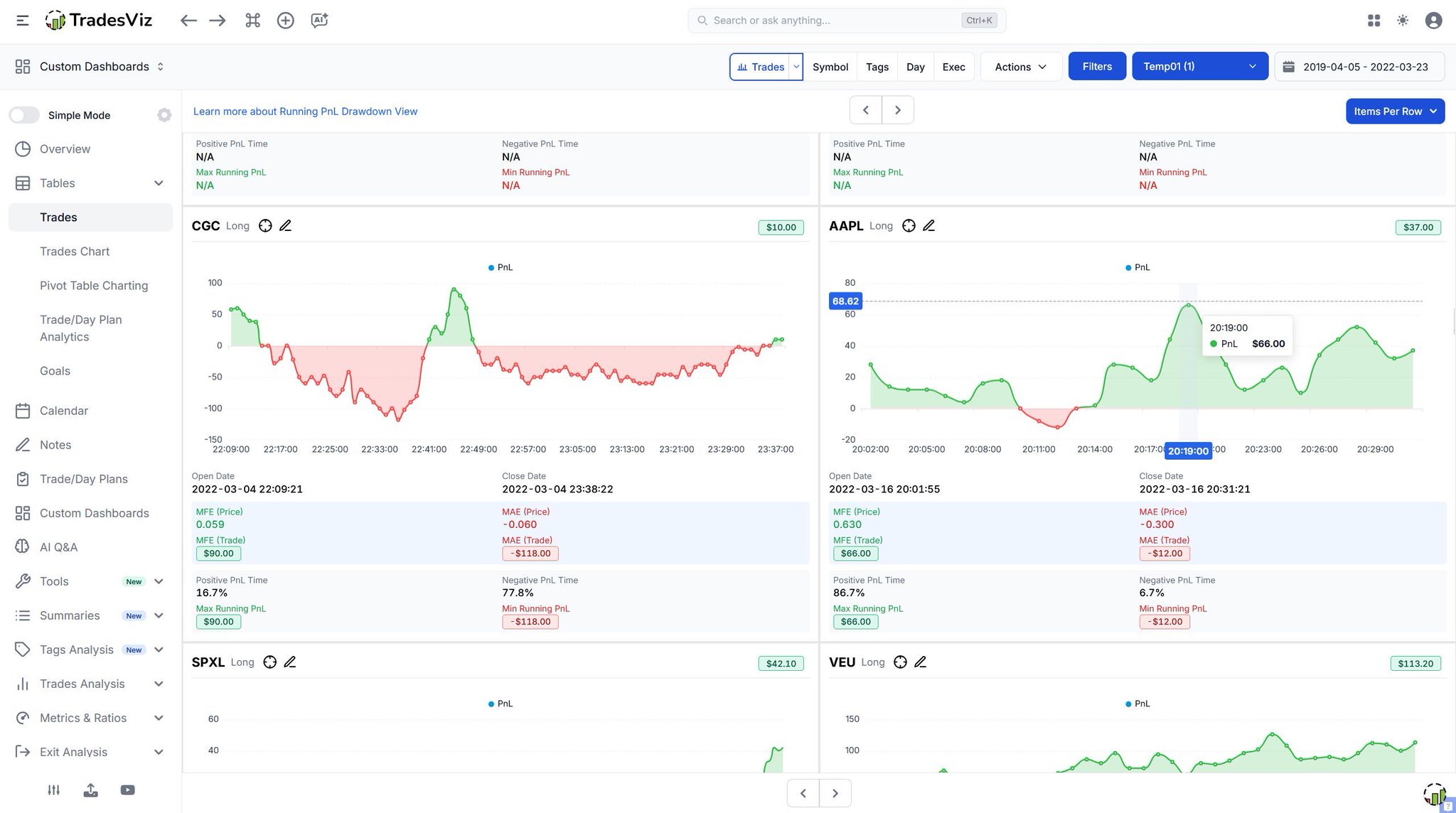Go to previous page at bottom pager

tap(803, 793)
